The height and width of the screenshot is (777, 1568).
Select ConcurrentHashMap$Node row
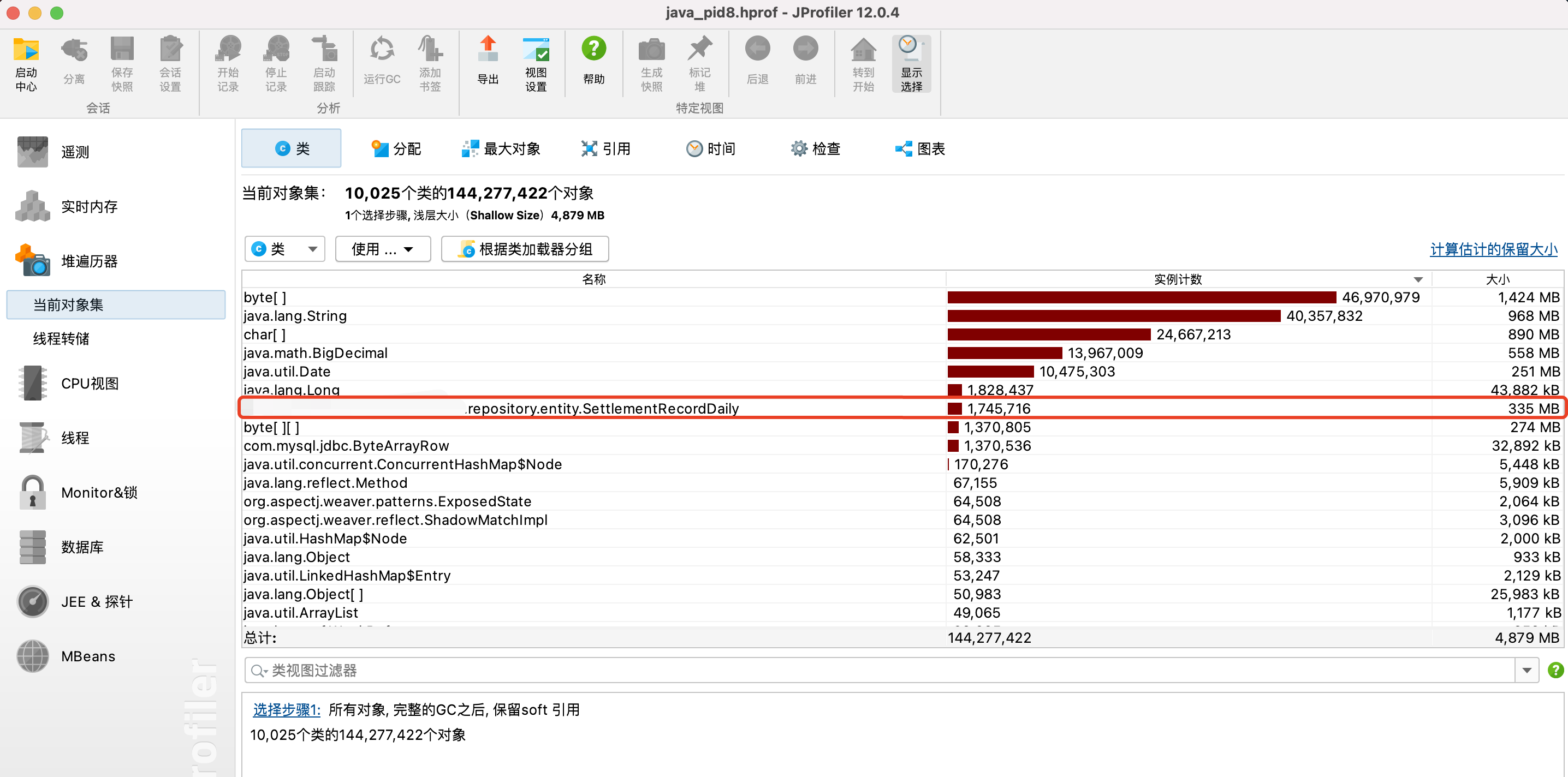click(902, 464)
